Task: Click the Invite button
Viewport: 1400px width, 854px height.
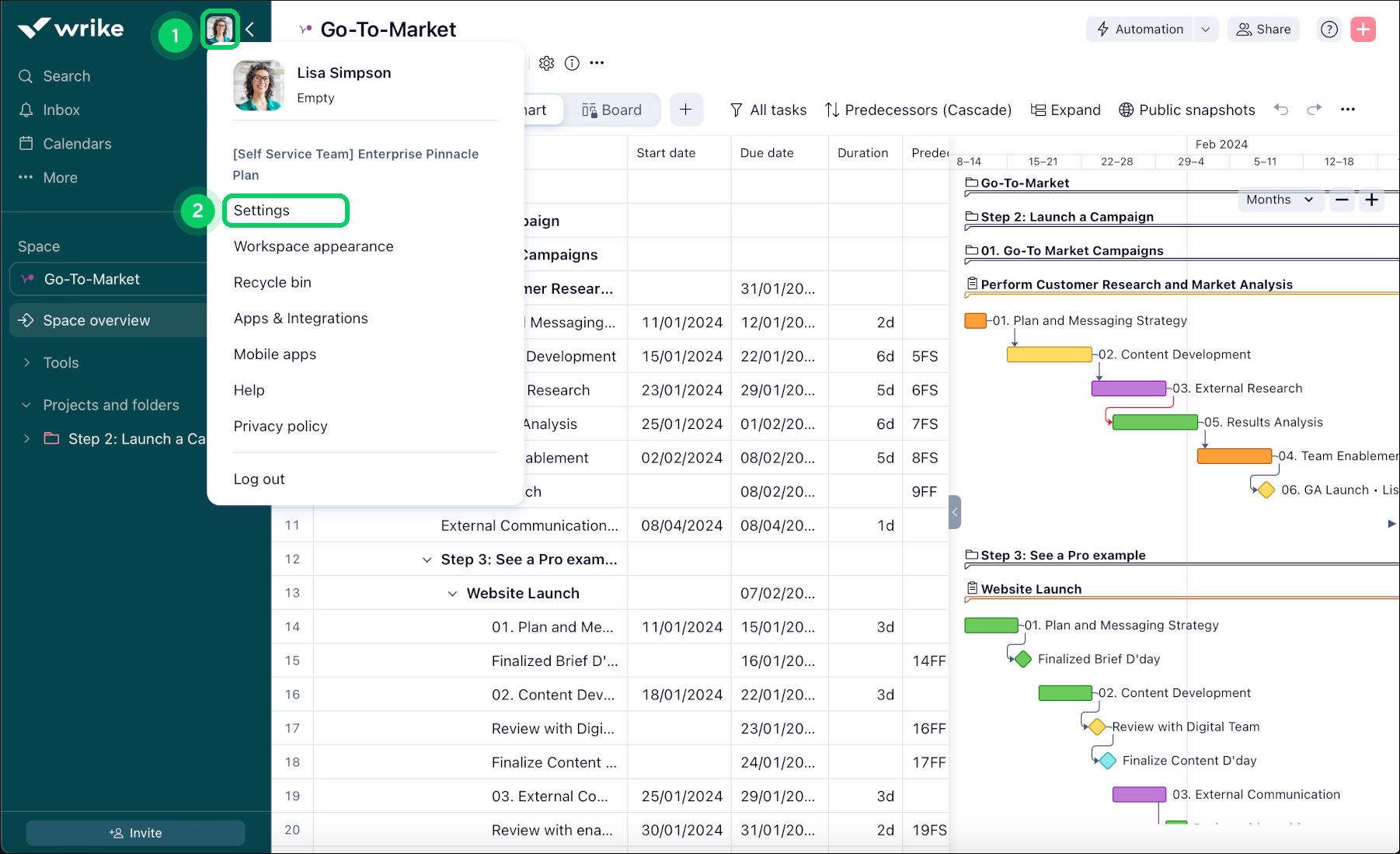Action: pyautogui.click(x=135, y=833)
